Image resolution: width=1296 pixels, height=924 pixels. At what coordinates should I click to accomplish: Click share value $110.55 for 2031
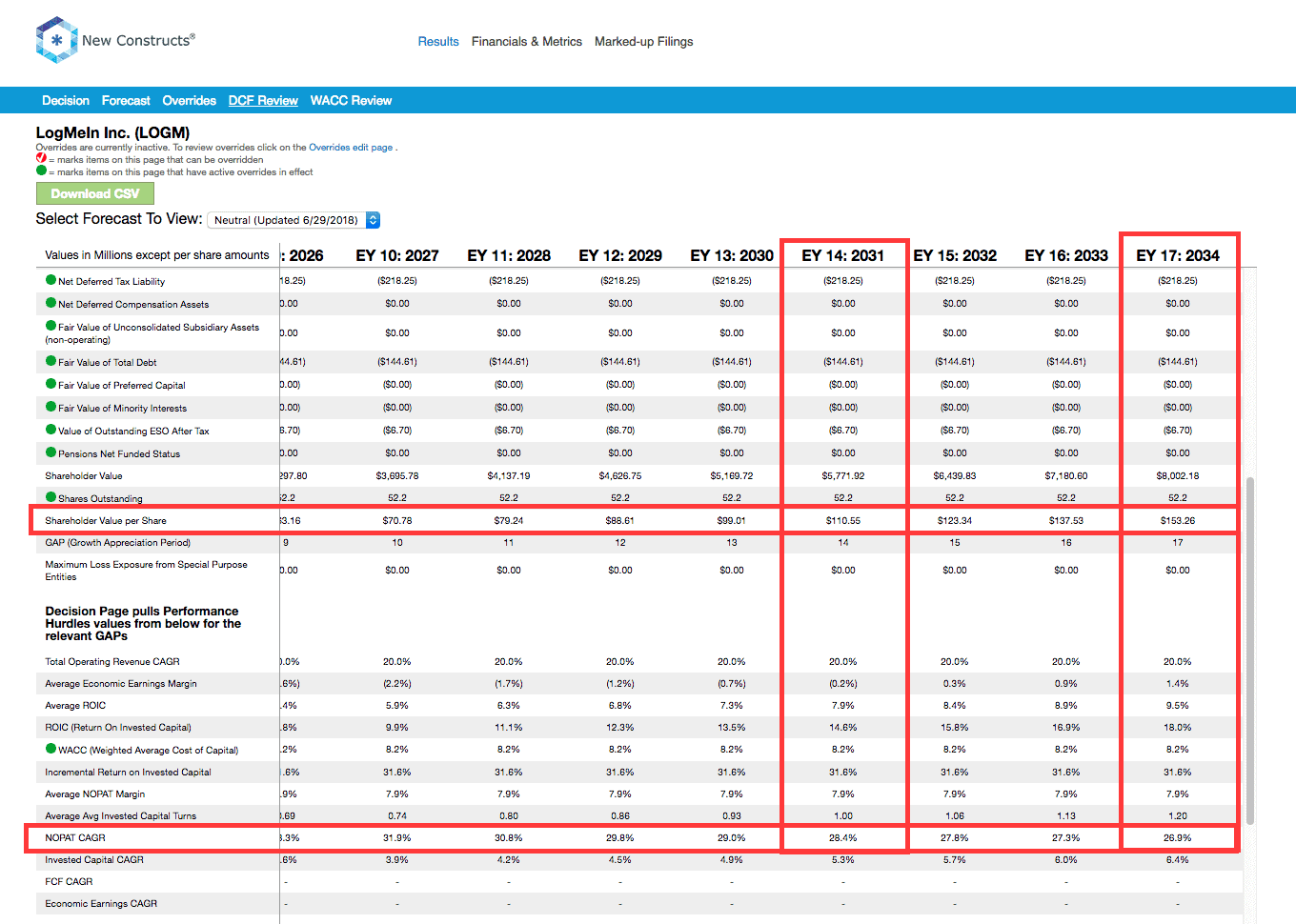tap(843, 521)
